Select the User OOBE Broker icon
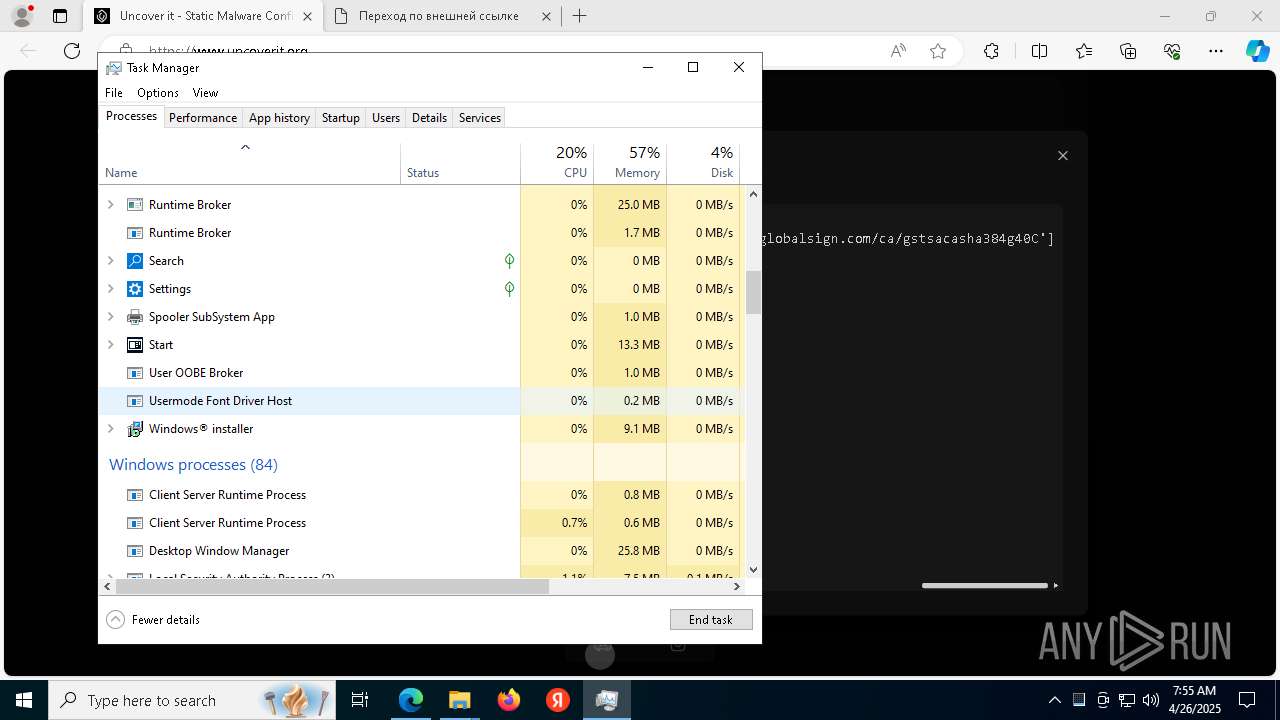This screenshot has height=720, width=1280. [135, 372]
